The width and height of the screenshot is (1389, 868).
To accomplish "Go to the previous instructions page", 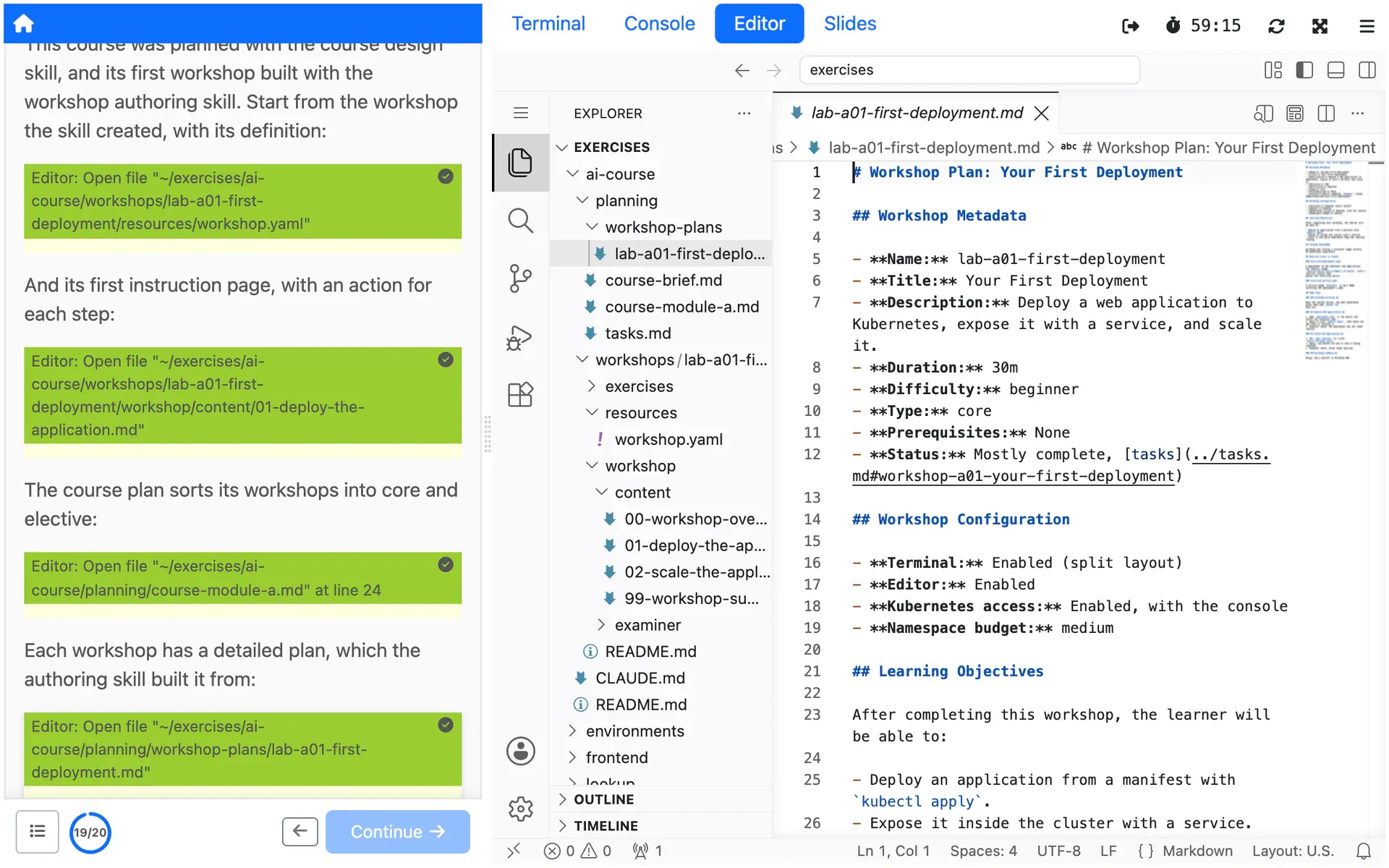I will 300,832.
